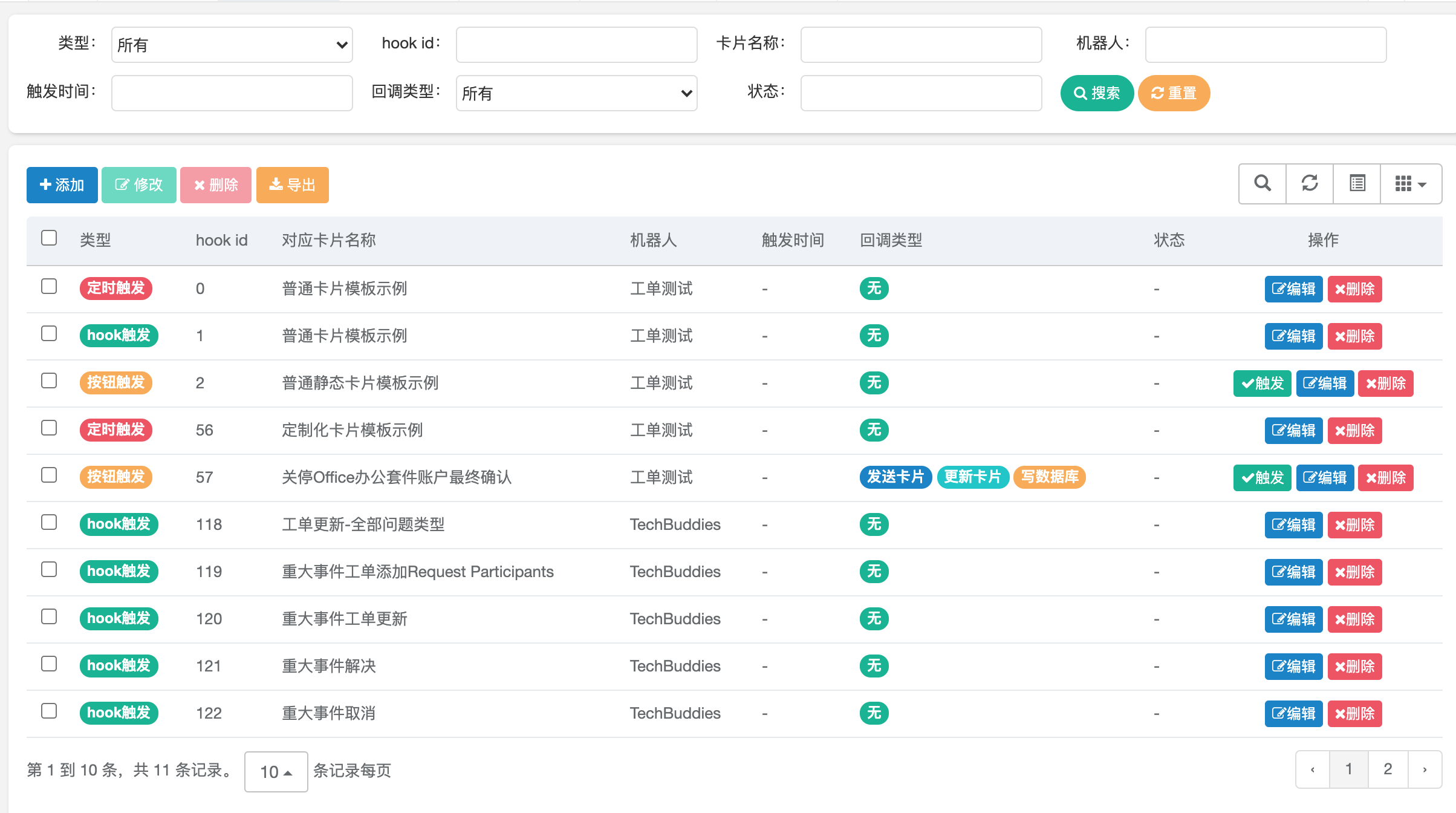
Task: Click 删除 for hook id 122 row
Action: click(x=1354, y=714)
